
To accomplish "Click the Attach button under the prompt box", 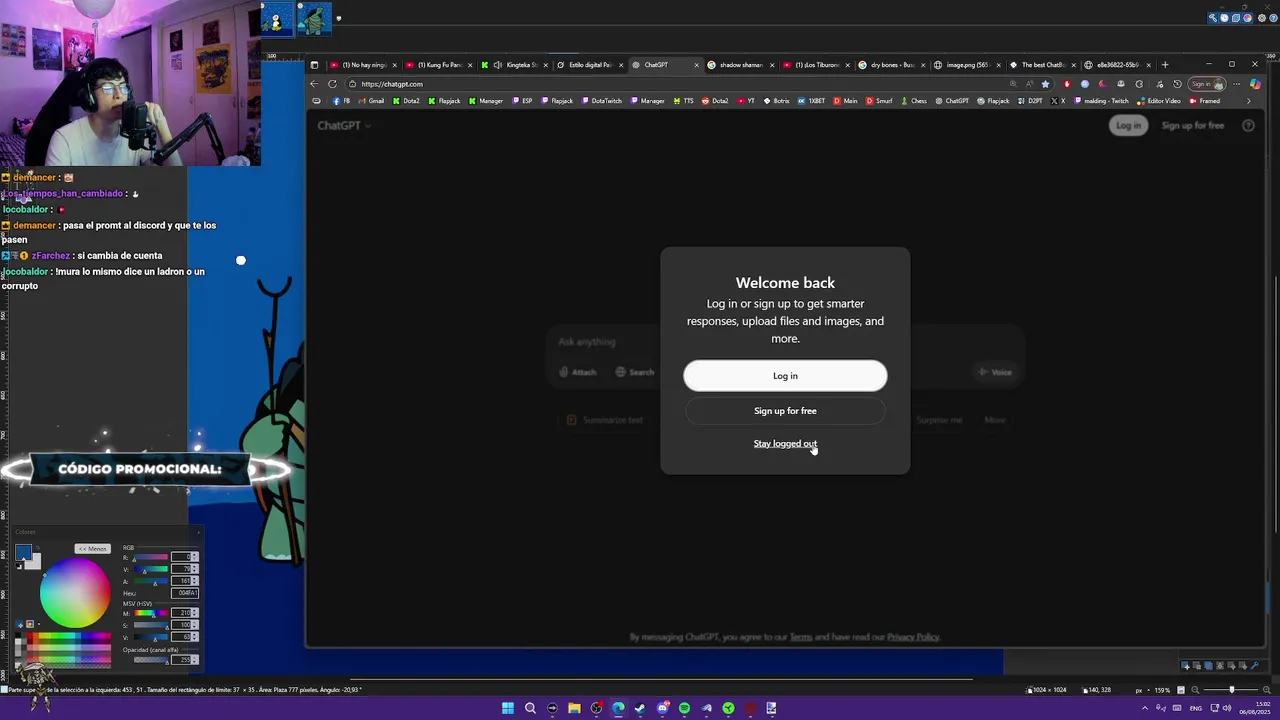I will [578, 372].
